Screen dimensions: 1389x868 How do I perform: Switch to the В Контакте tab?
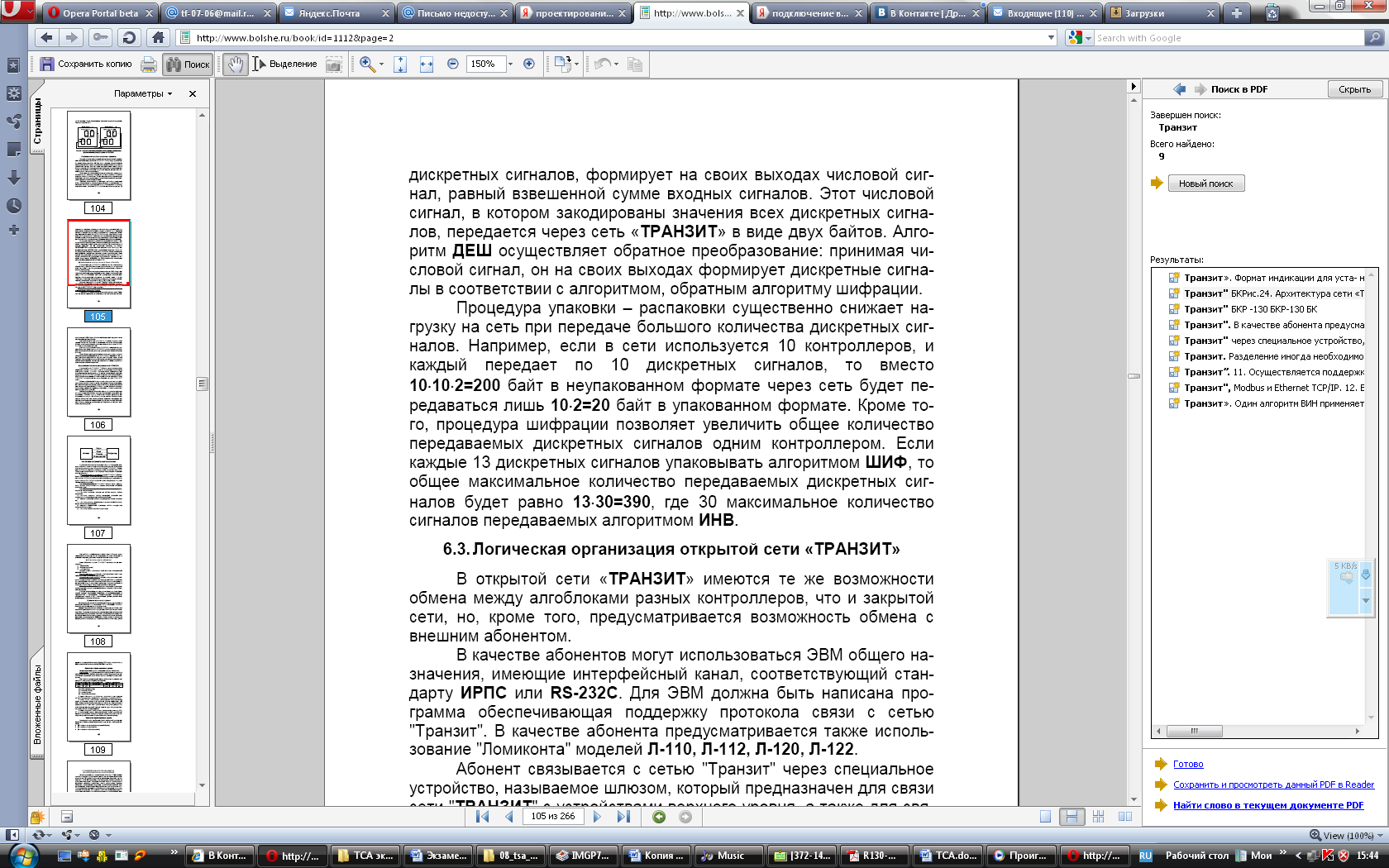point(927,13)
